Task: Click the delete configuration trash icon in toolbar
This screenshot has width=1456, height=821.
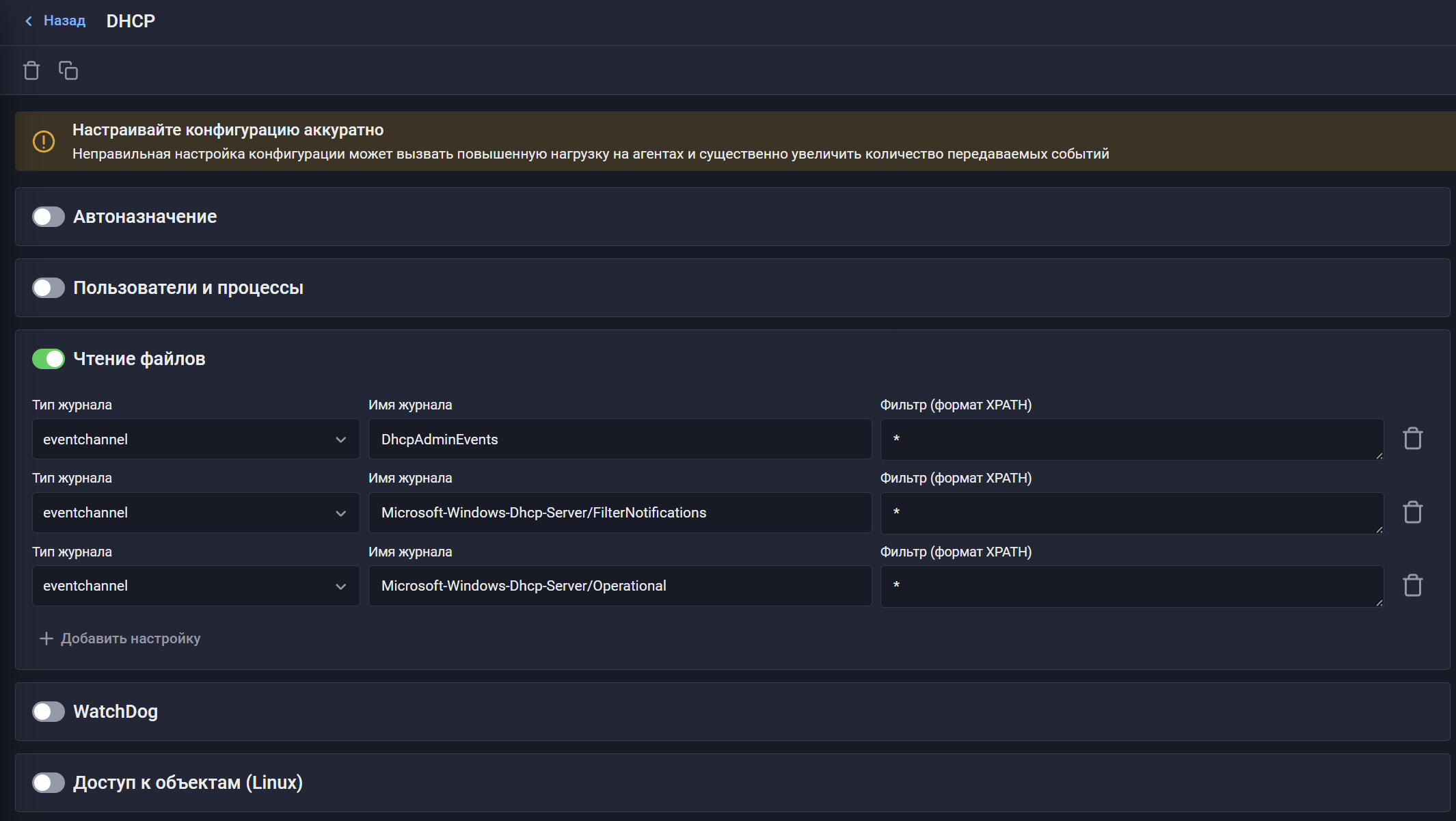Action: [x=31, y=70]
